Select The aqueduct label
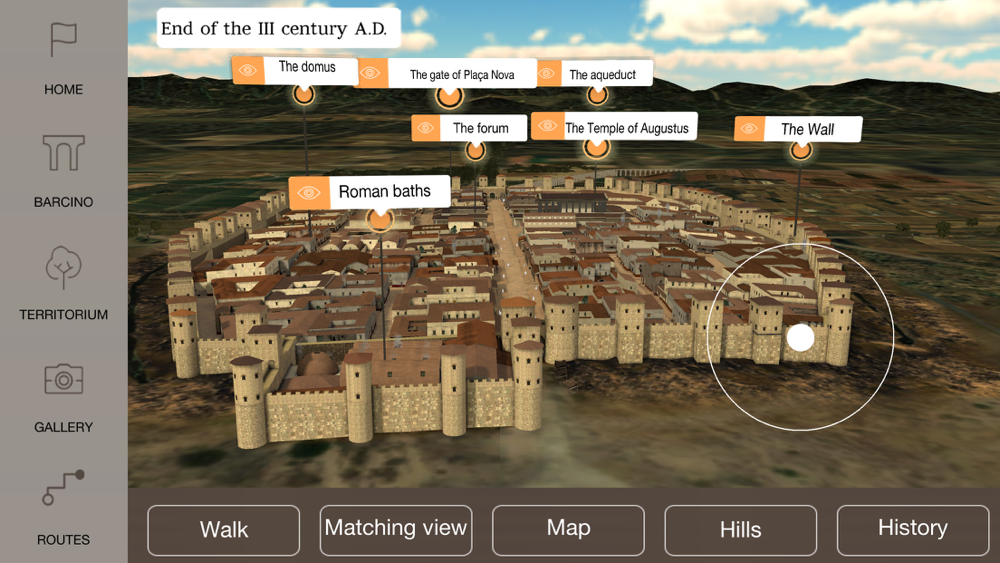 [602, 75]
